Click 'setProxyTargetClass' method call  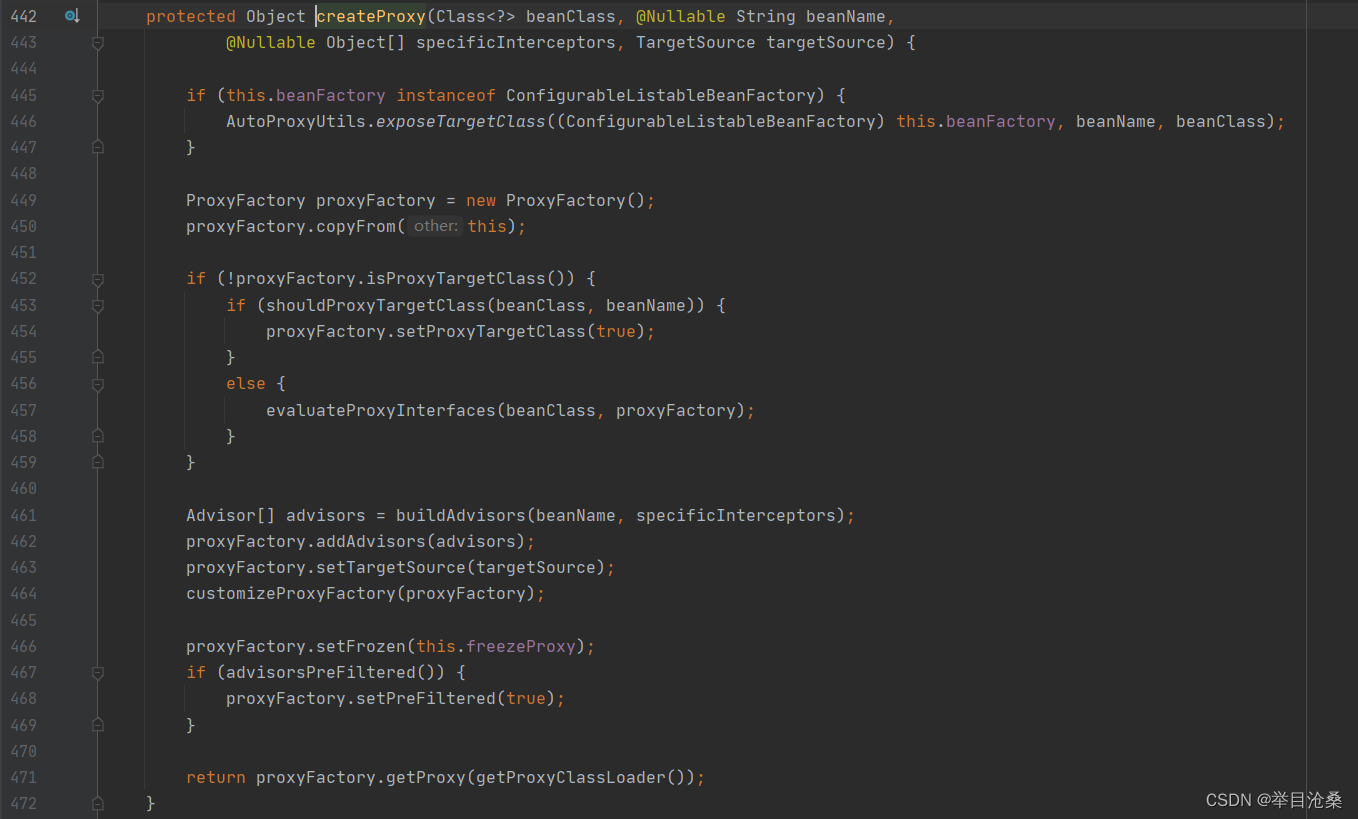point(491,331)
